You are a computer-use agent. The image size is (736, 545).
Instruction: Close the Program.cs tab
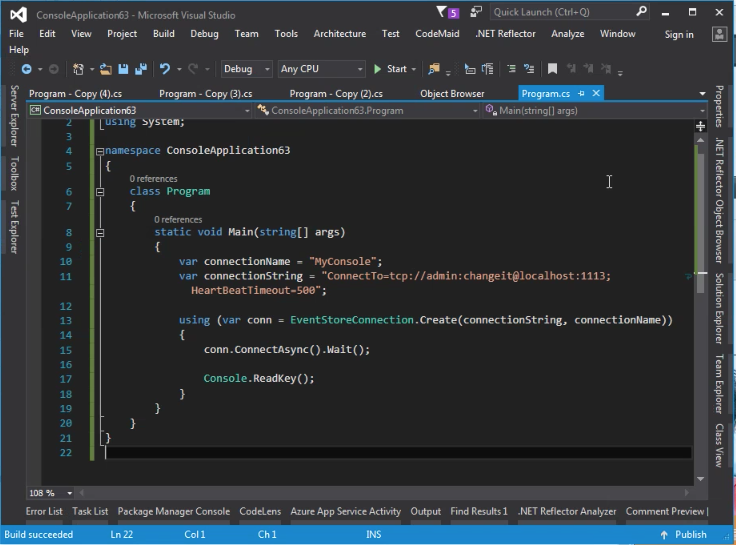coord(596,93)
